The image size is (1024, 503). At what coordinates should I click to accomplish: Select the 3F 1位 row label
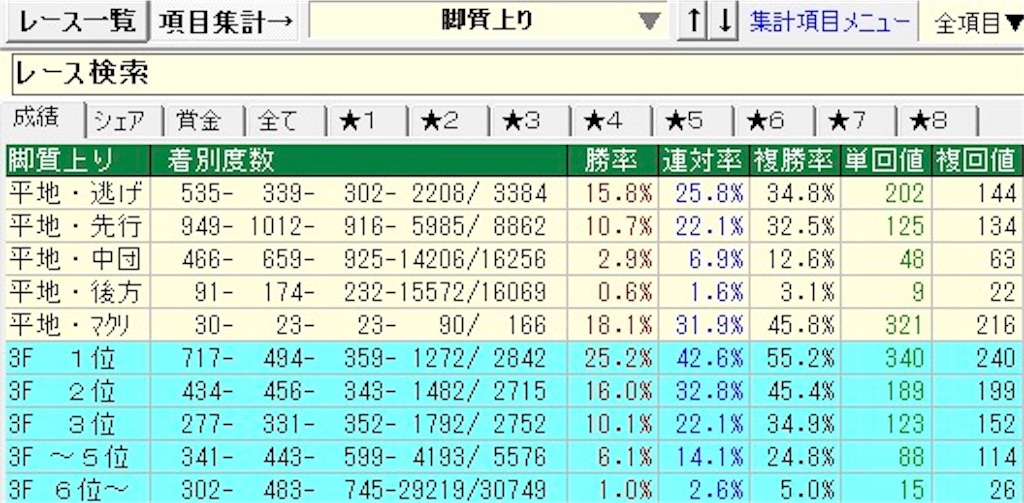click(x=77, y=357)
